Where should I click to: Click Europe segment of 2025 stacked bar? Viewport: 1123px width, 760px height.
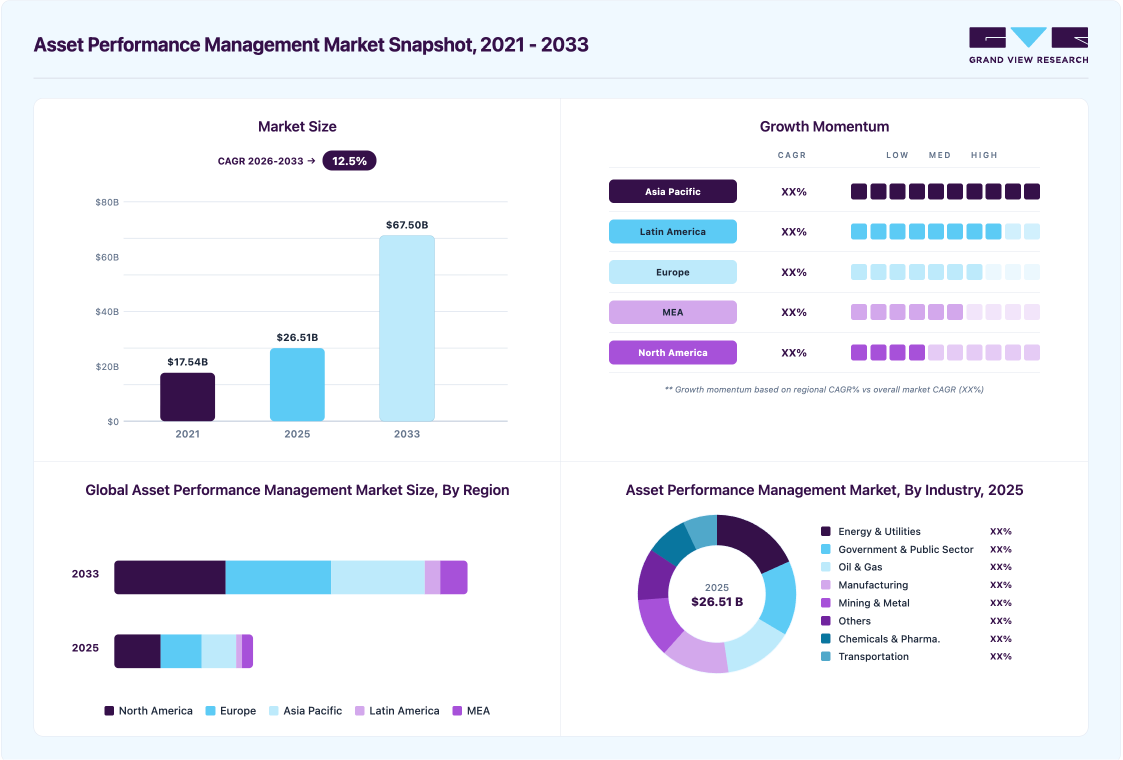point(180,651)
